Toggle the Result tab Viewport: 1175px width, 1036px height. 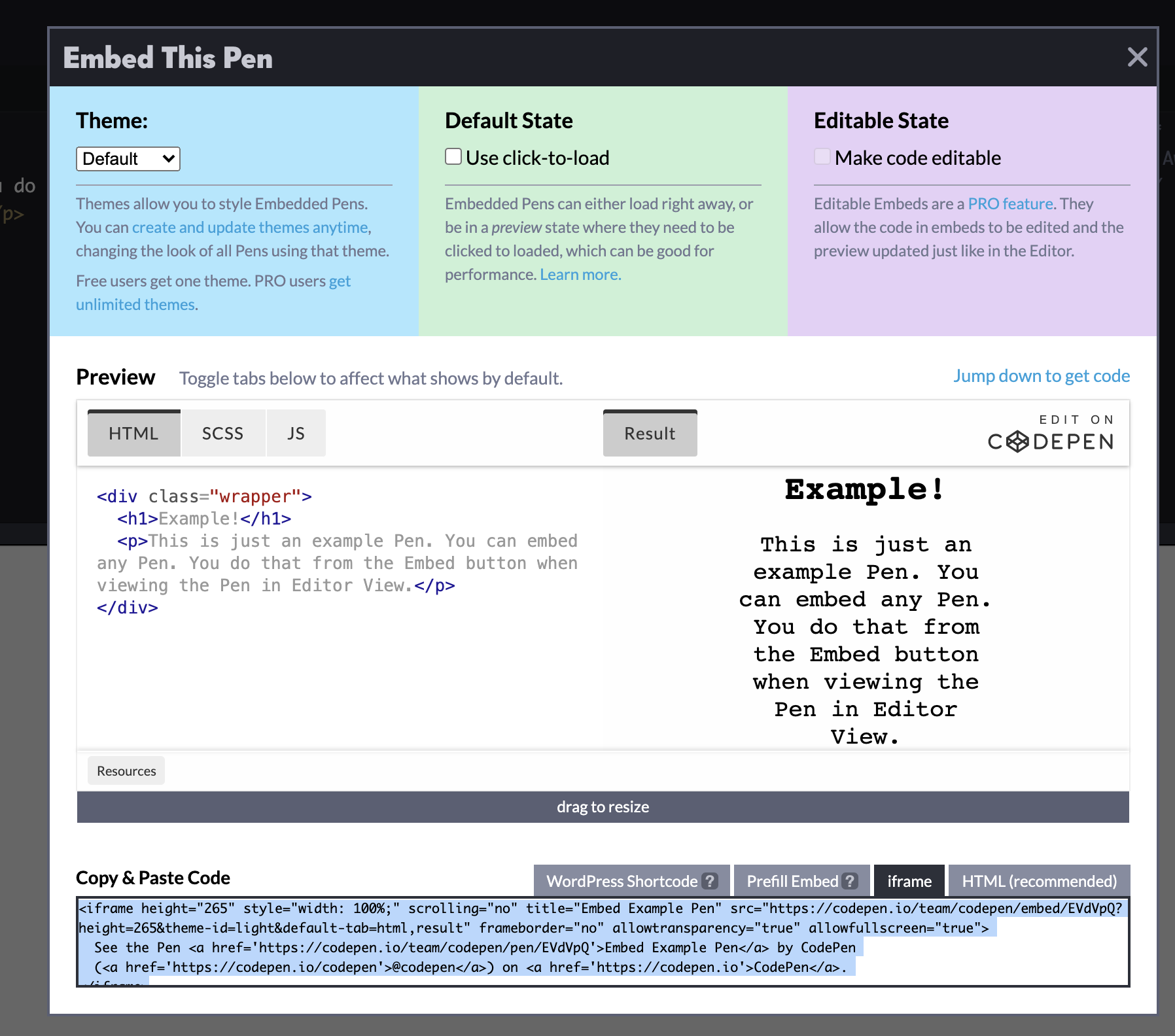coord(650,434)
